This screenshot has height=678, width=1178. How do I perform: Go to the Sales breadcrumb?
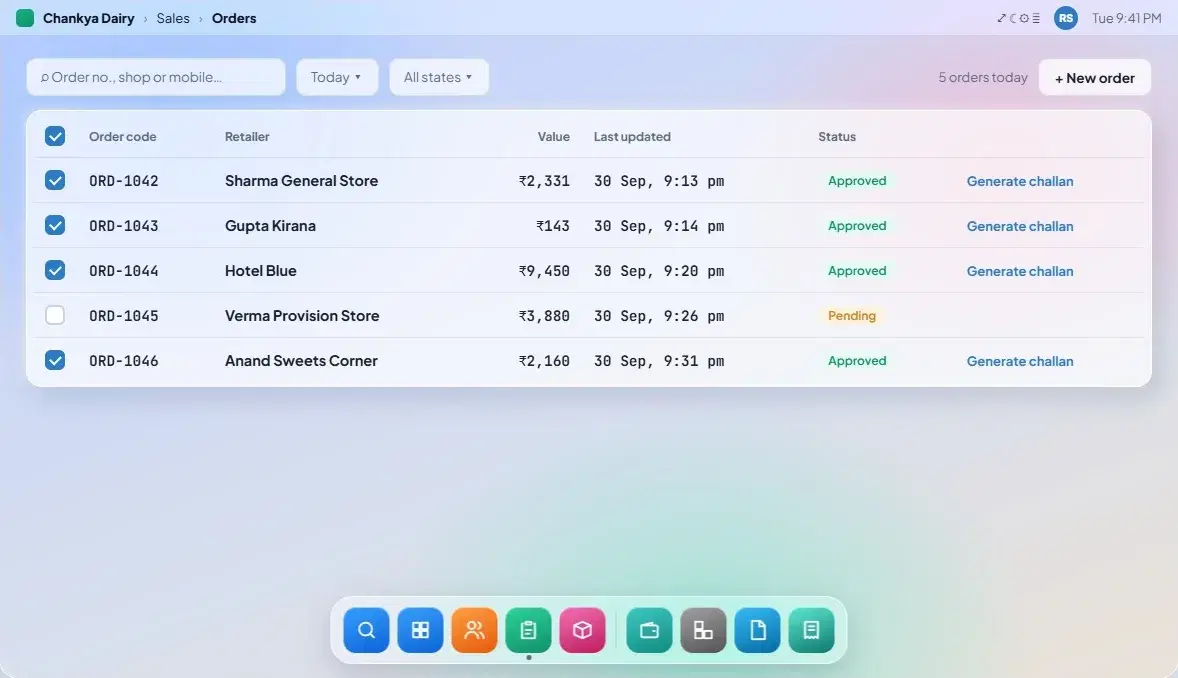point(173,18)
